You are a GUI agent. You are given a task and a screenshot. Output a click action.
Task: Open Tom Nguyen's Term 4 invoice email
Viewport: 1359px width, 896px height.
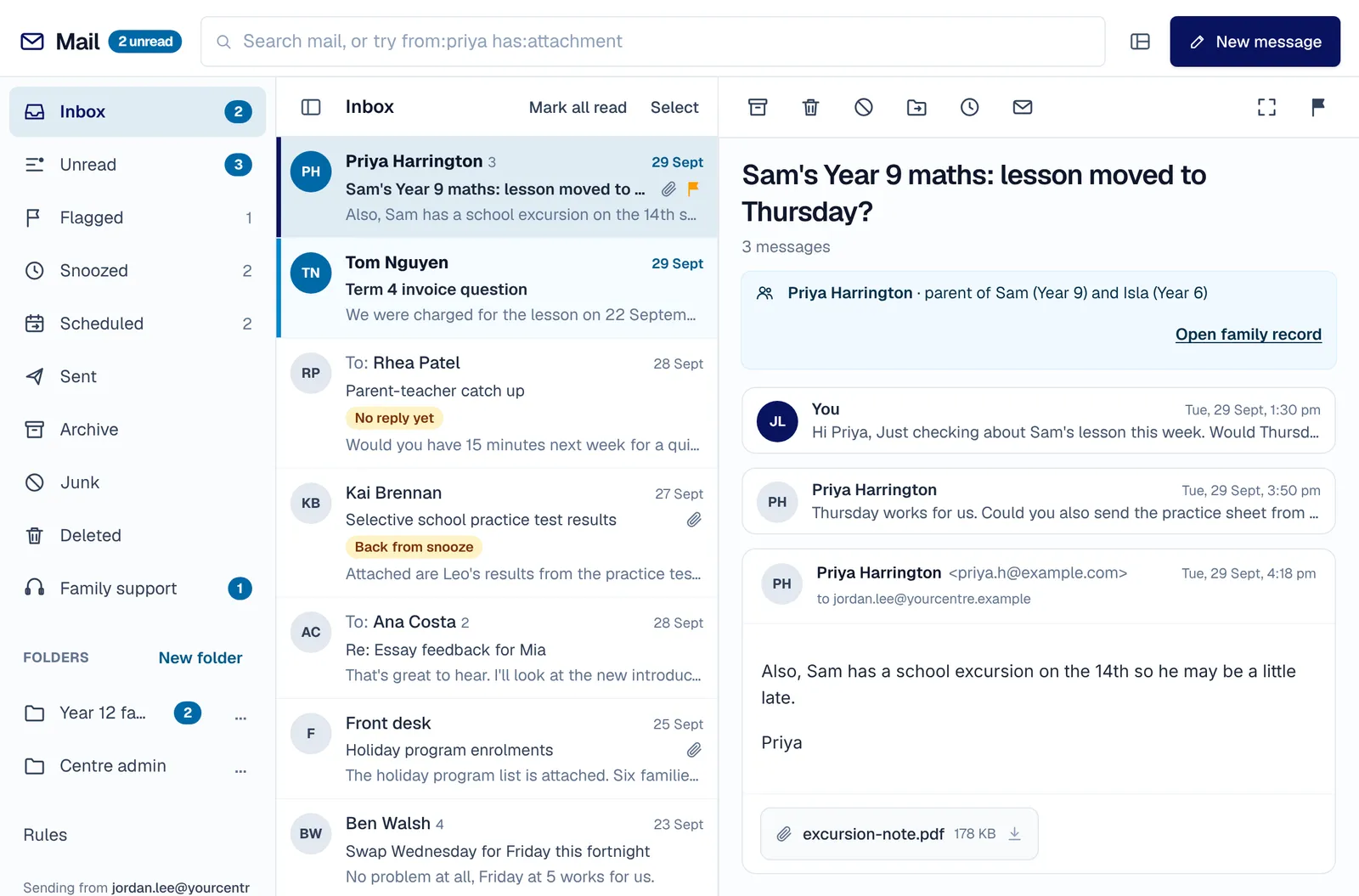tap(498, 289)
